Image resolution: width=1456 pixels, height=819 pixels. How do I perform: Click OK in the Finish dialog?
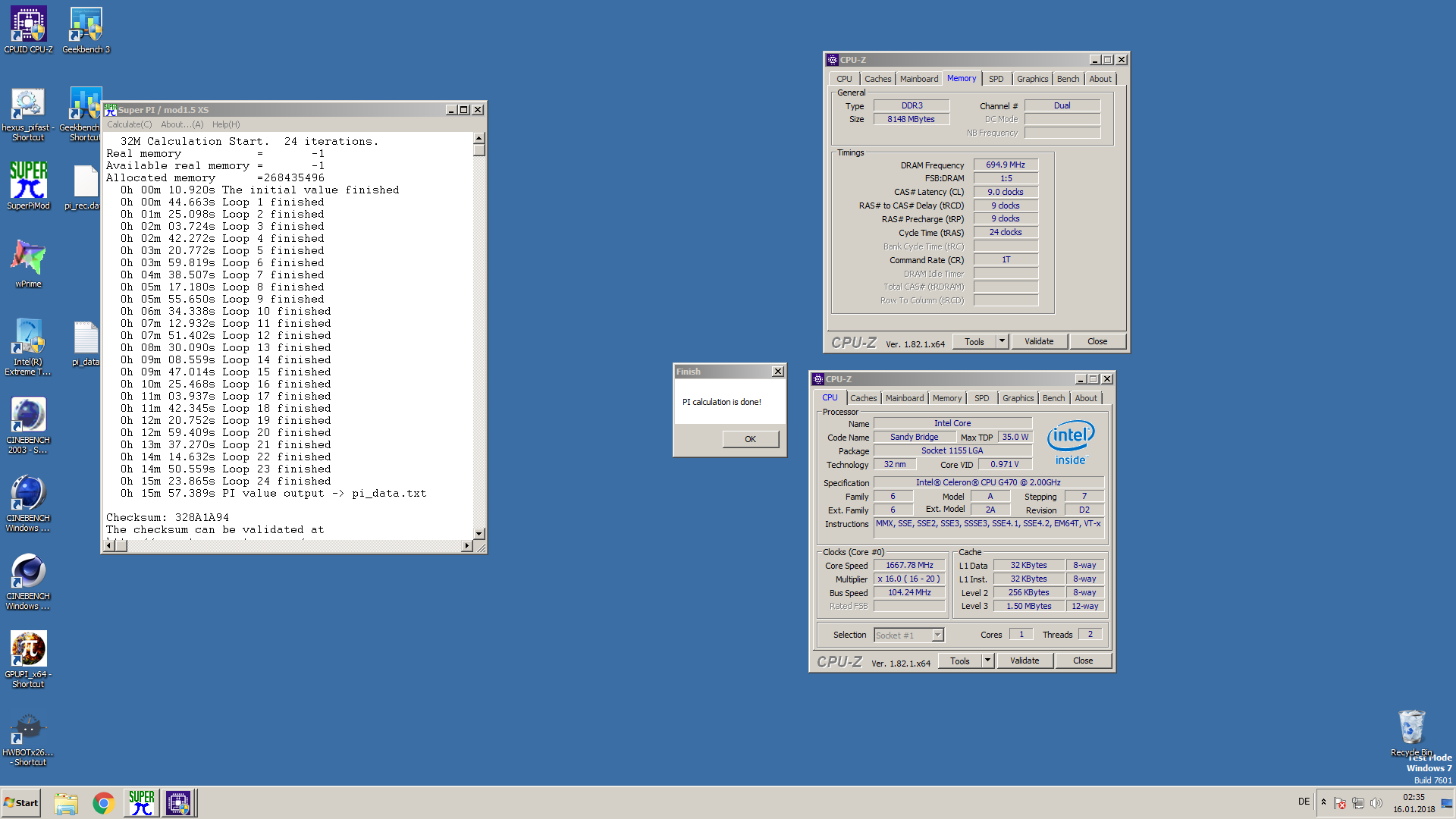pos(750,439)
